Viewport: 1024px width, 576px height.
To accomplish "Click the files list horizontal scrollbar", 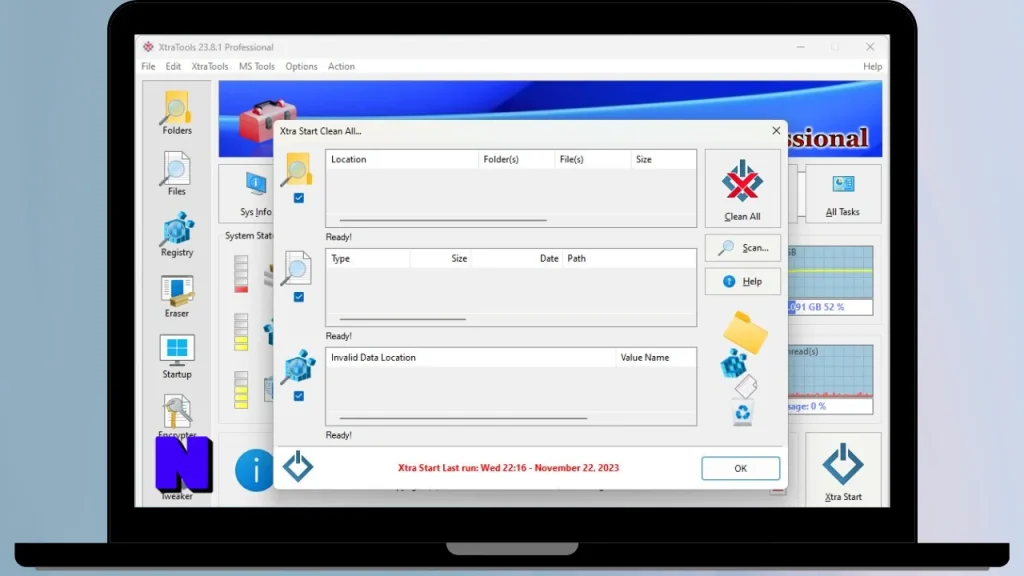I will click(402, 319).
